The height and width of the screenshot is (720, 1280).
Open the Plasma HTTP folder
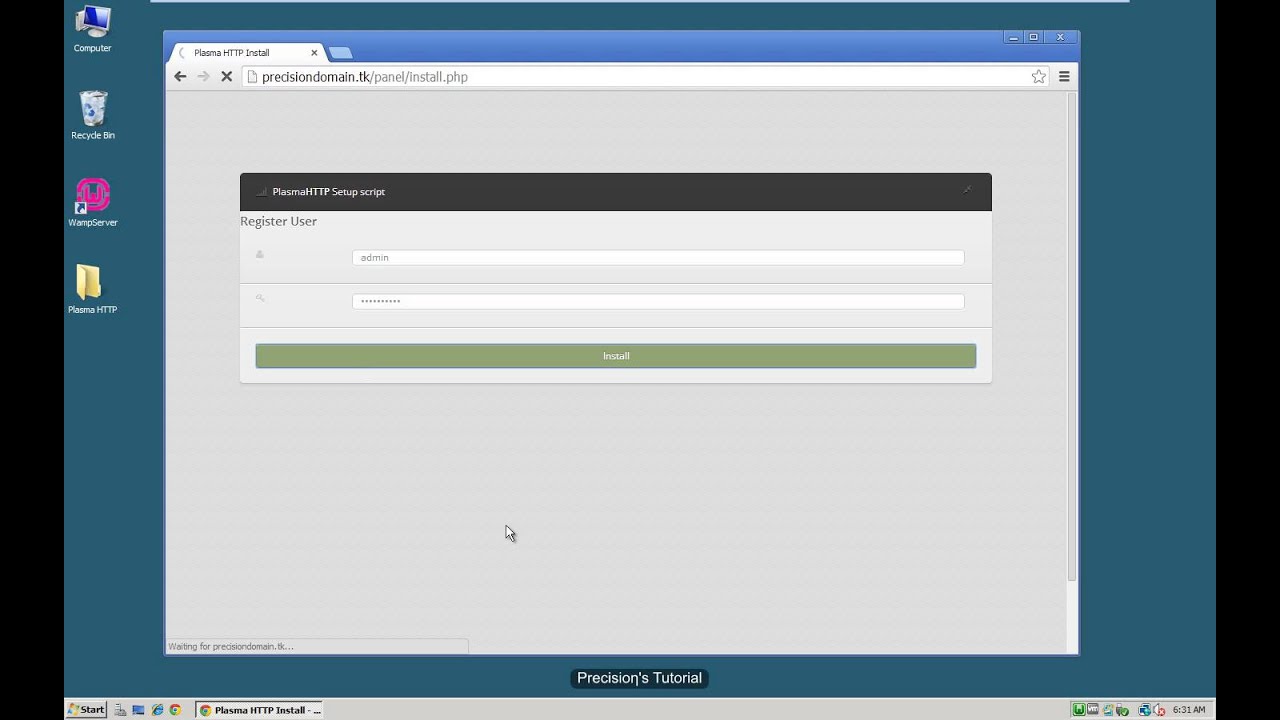[x=92, y=289]
